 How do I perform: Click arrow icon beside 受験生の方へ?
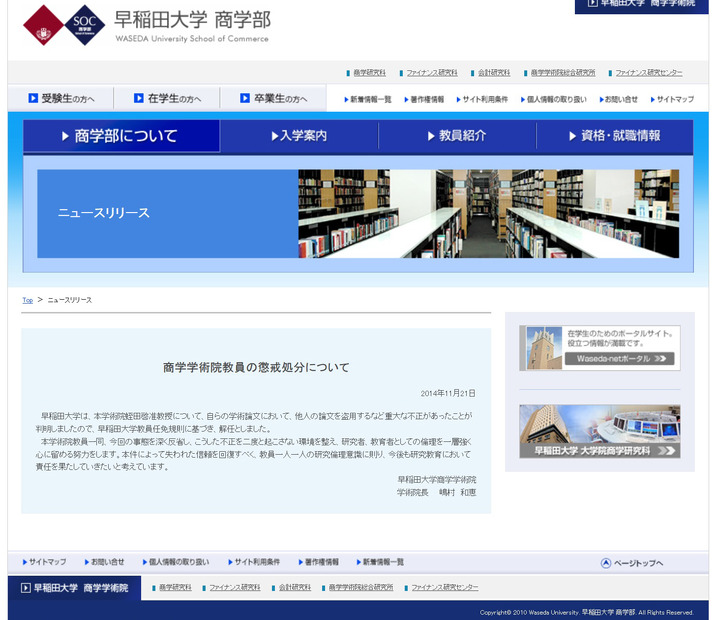33,99
